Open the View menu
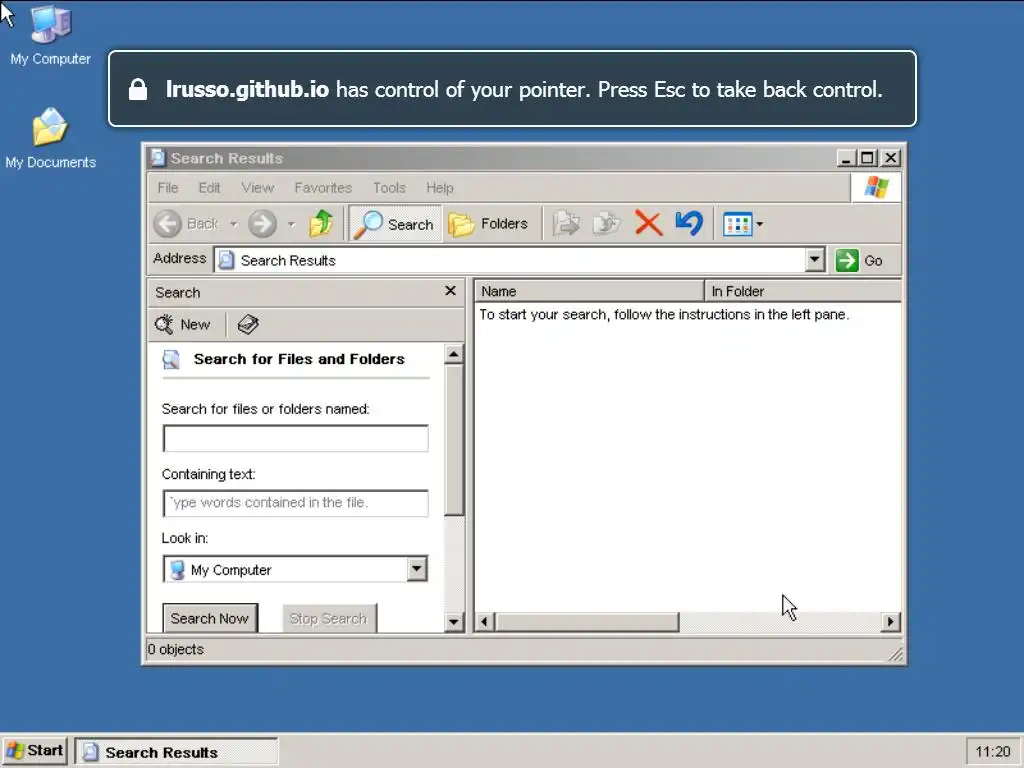 click(257, 188)
